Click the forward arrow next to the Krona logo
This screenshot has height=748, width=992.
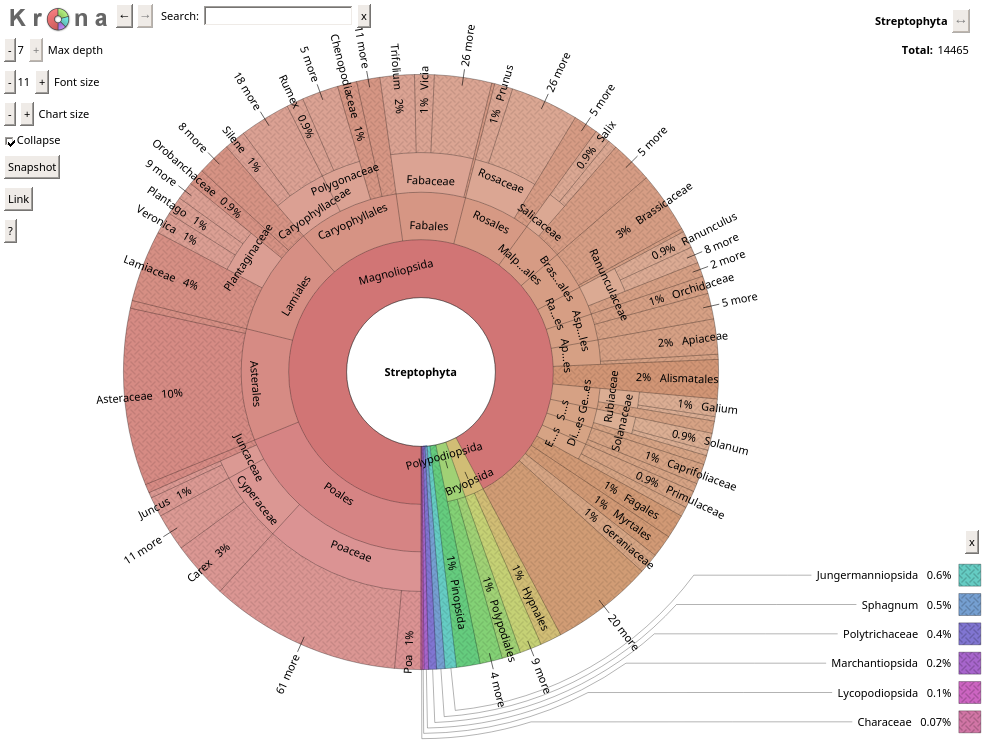click(145, 16)
